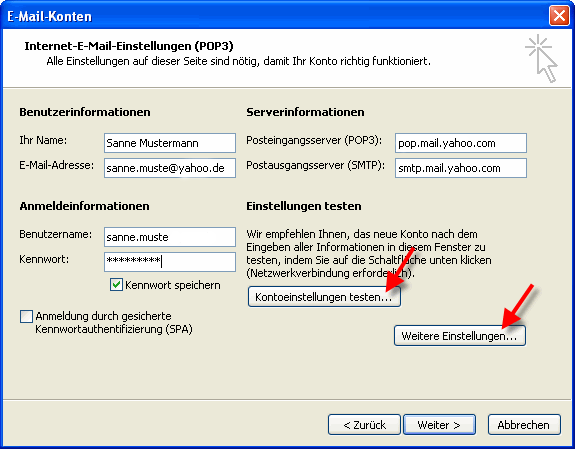Click the Kennwort label

click(44, 259)
